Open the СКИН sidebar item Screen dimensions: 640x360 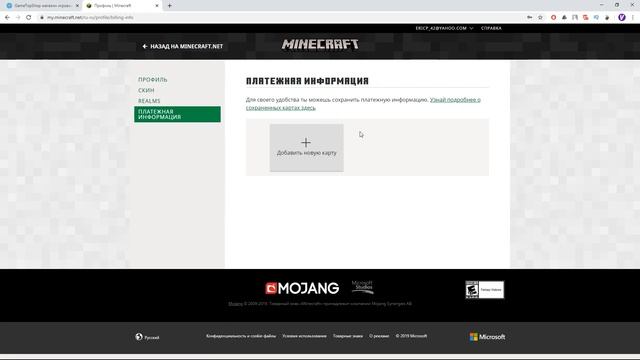[x=146, y=90]
